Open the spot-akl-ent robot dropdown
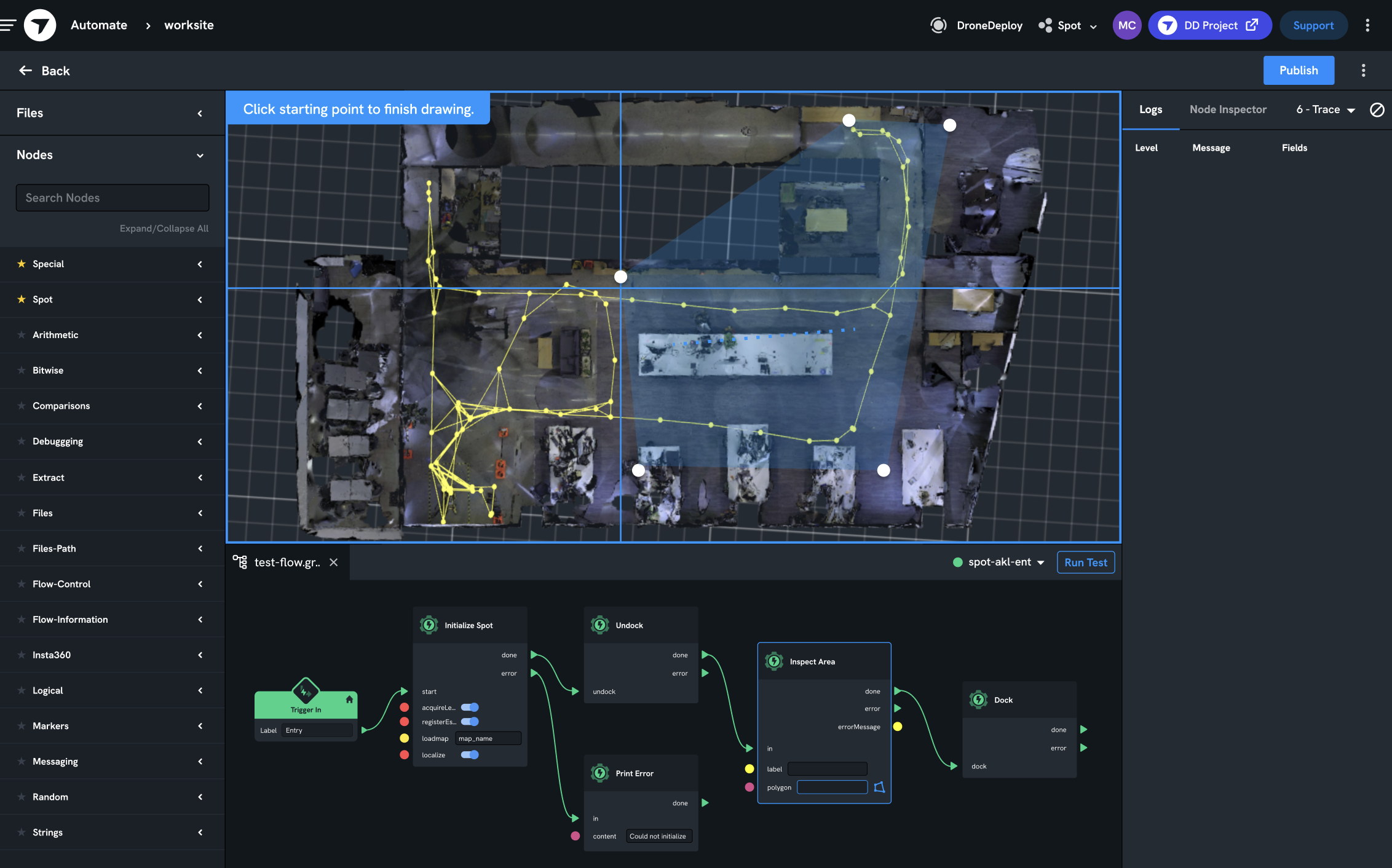The height and width of the screenshot is (868, 1392). pyautogui.click(x=999, y=562)
